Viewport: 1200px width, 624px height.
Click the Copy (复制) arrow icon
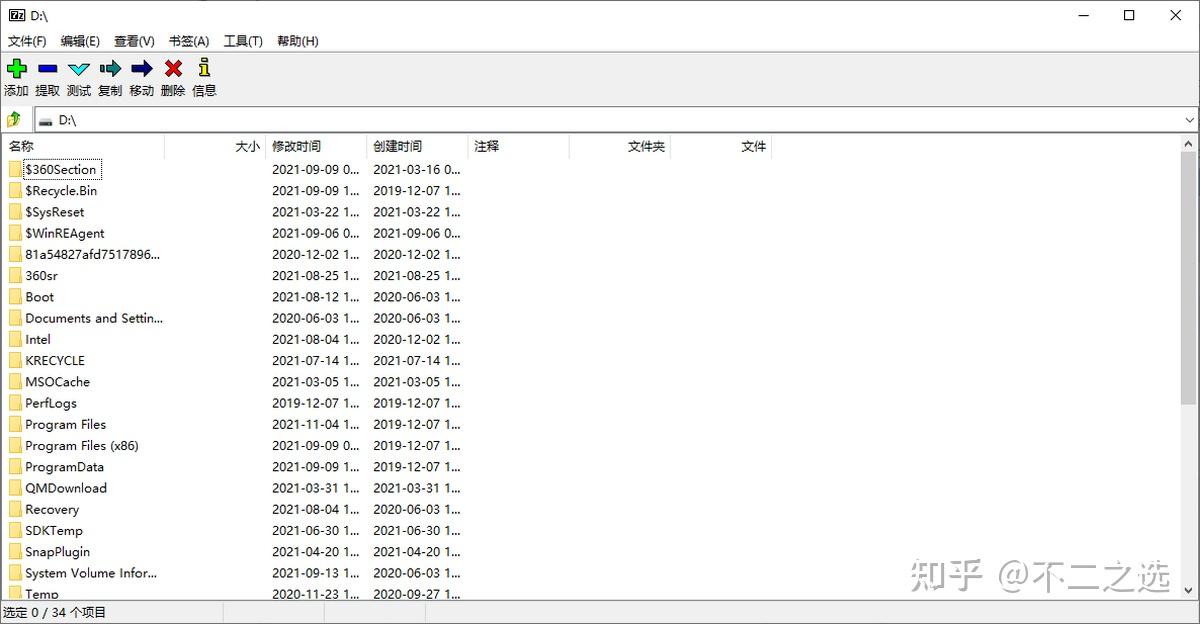pos(110,69)
